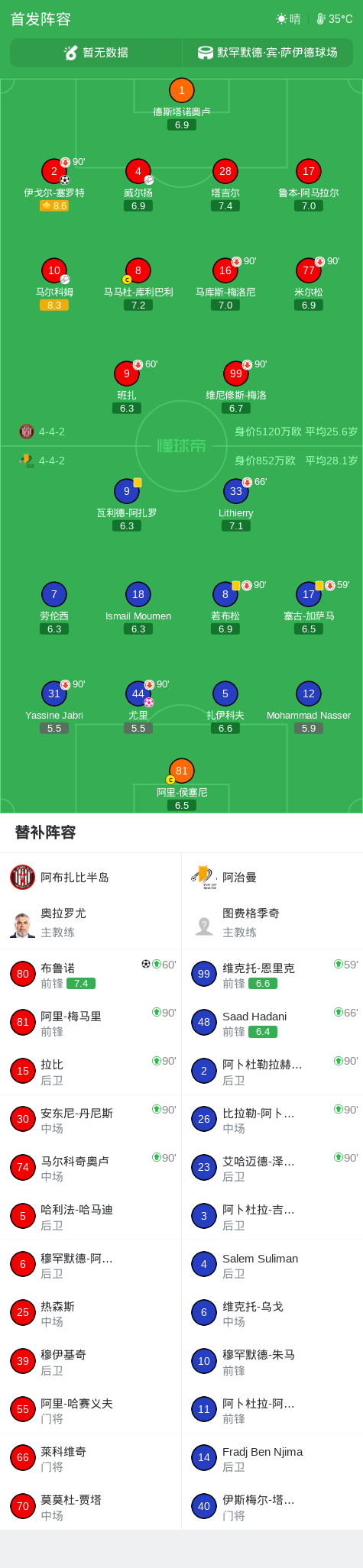
Task: Open stadium 默罕默德·宾·萨伊德球场 info
Action: point(267,53)
